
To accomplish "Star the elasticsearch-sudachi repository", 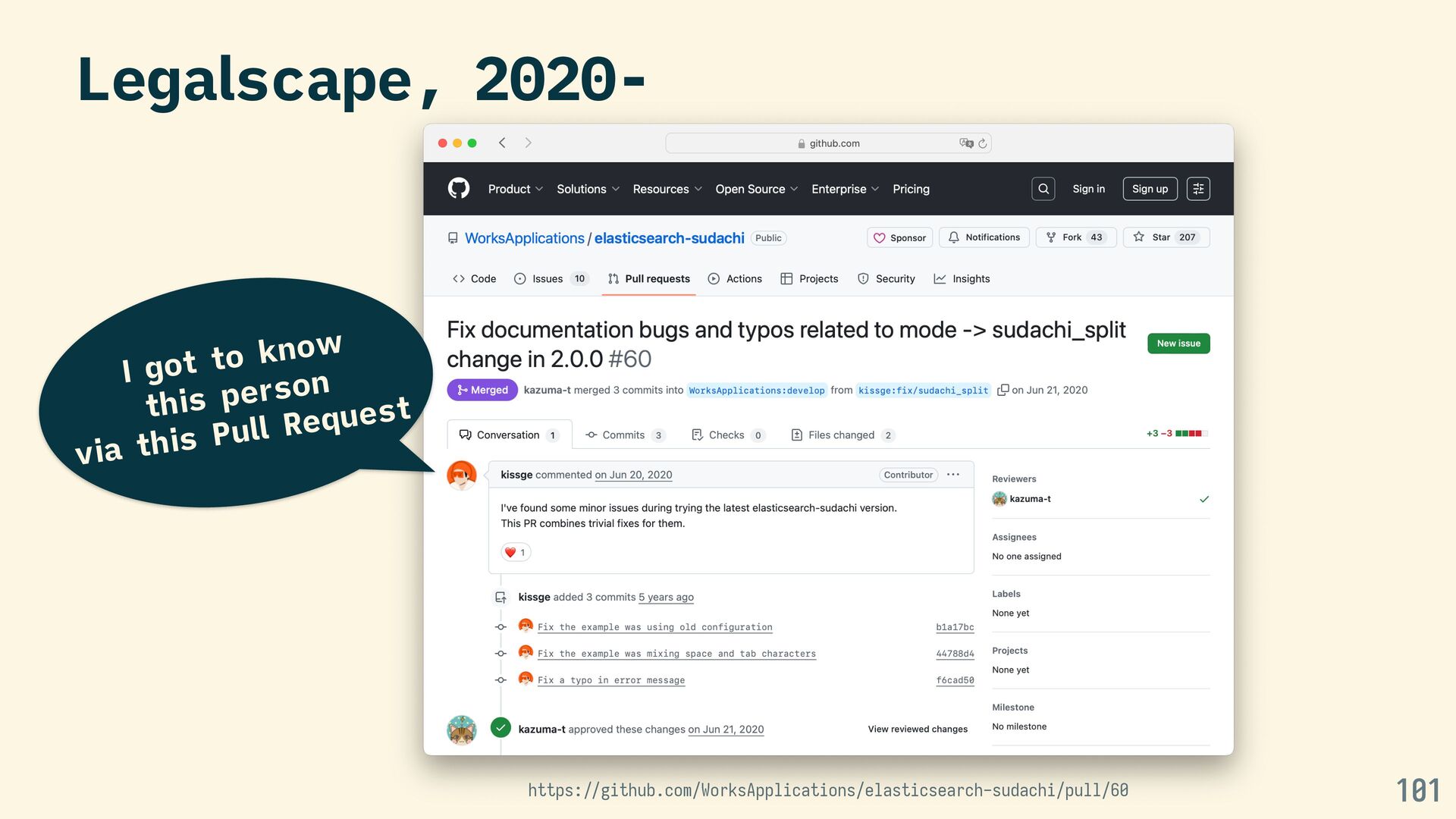I will pyautogui.click(x=1166, y=237).
